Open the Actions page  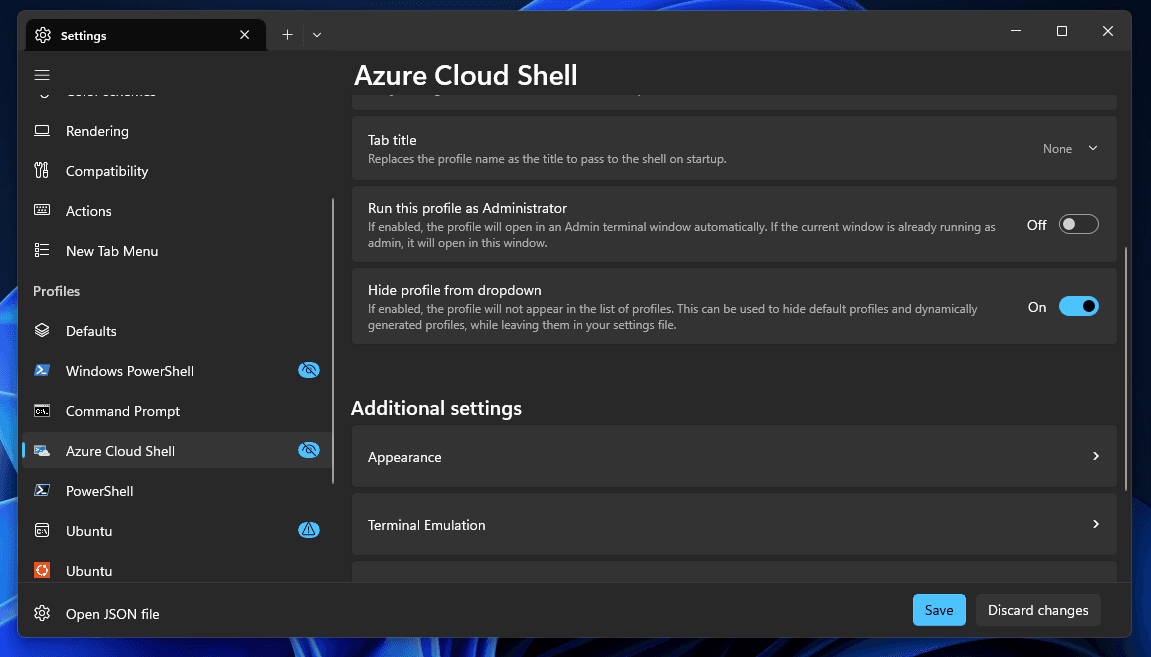tap(176, 211)
